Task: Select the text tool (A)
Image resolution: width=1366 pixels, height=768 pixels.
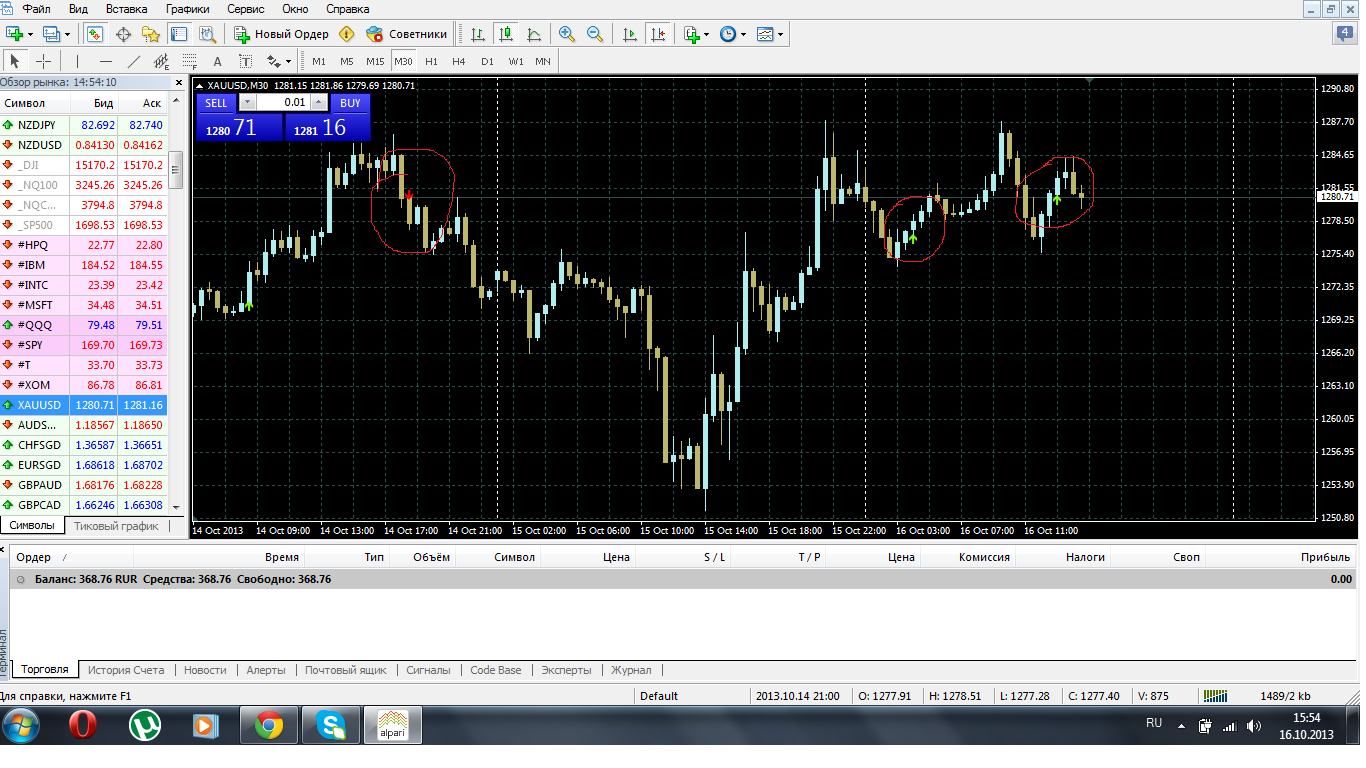Action: [217, 61]
